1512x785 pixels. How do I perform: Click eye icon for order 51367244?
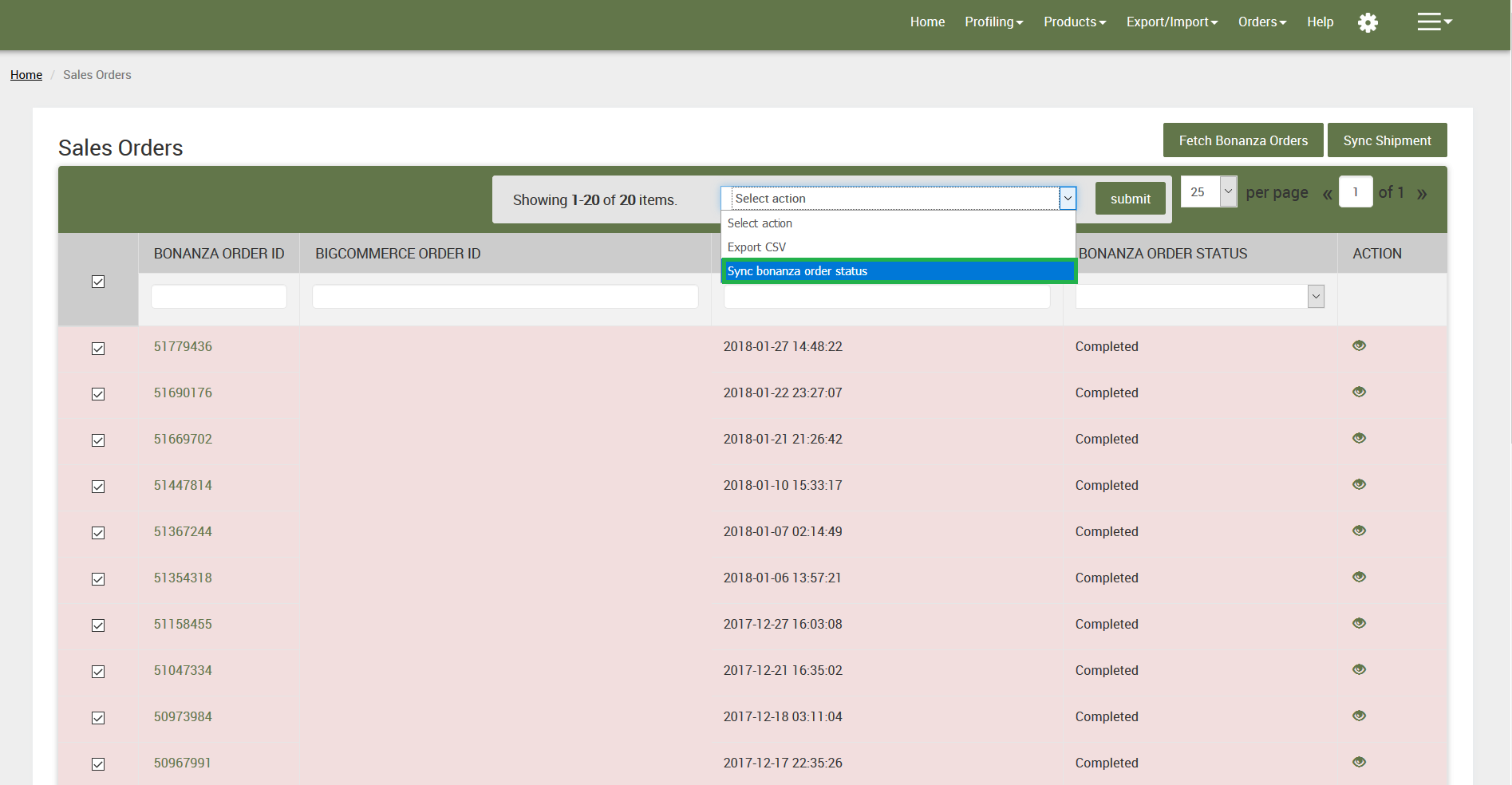1359,531
